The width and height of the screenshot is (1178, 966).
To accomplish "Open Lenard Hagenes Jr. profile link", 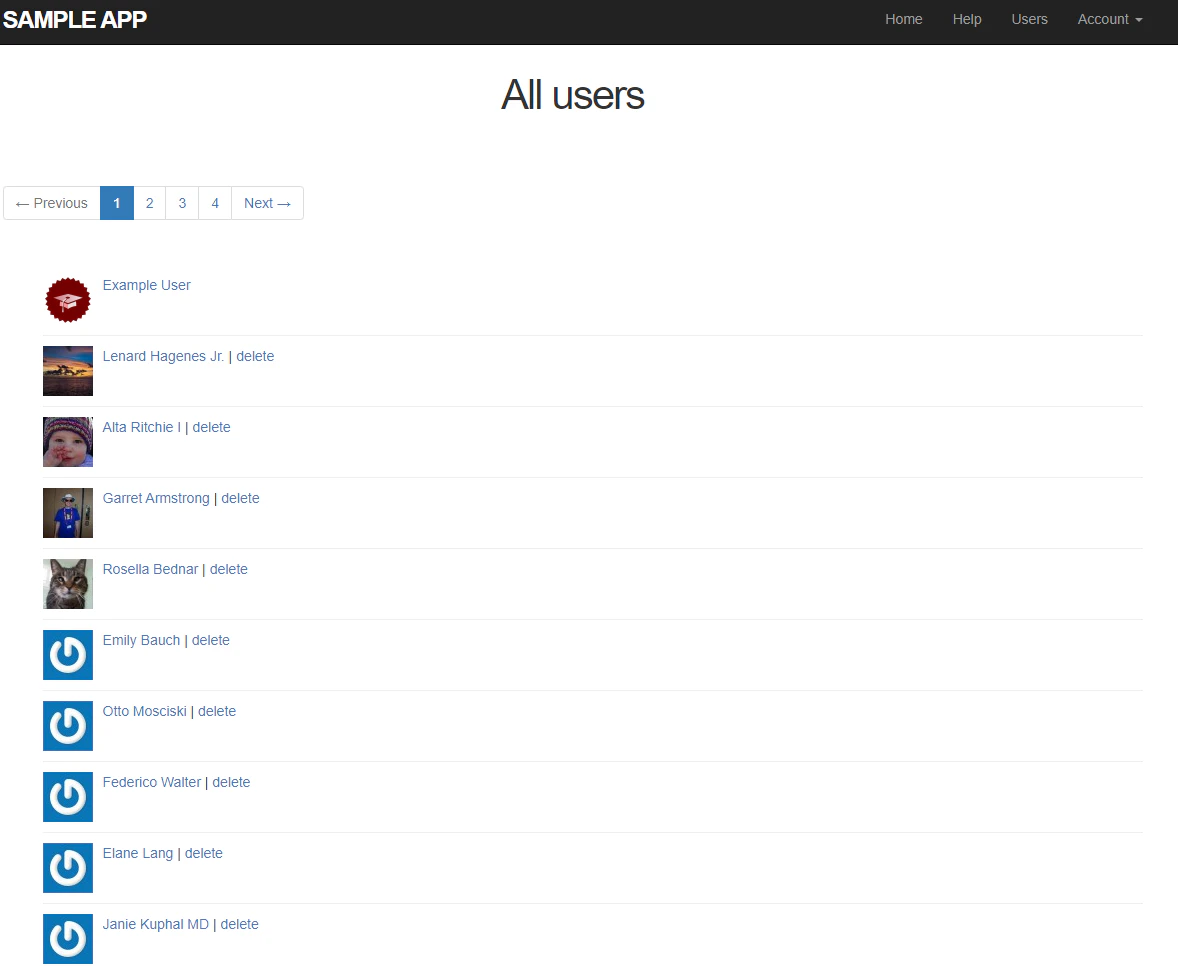I will [x=163, y=356].
